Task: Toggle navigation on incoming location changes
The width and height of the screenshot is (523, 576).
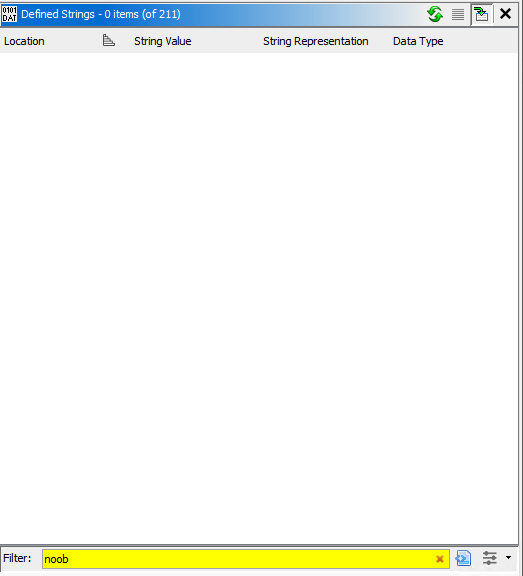Action: click(481, 14)
